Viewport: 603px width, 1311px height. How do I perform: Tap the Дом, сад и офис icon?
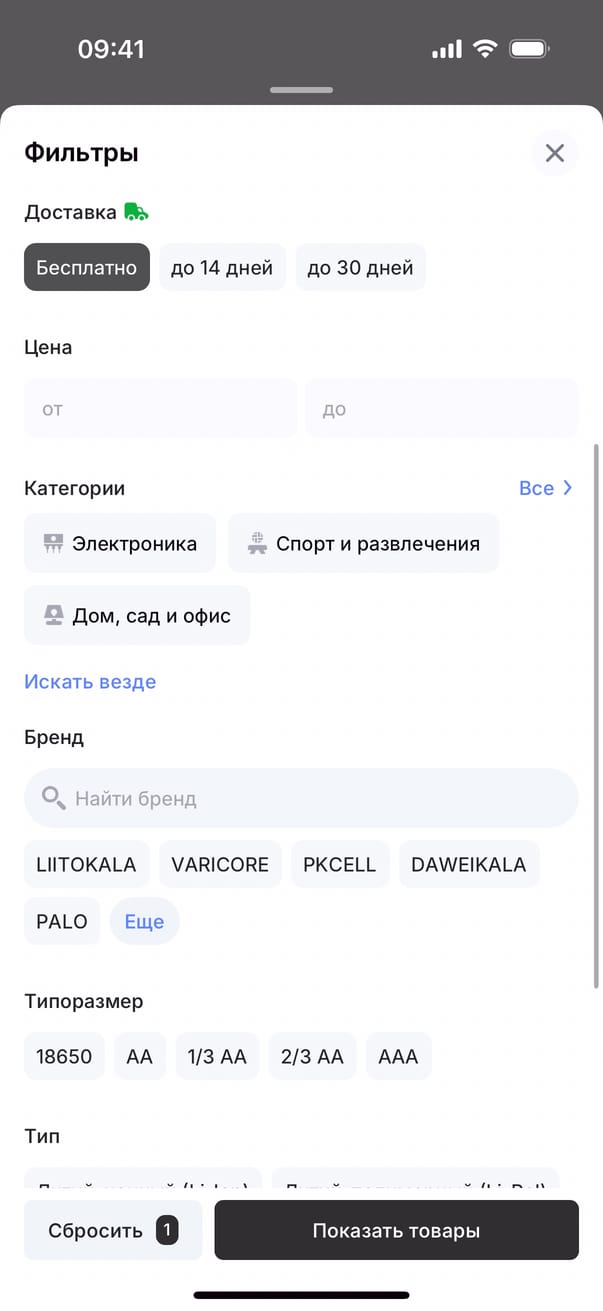pos(53,615)
